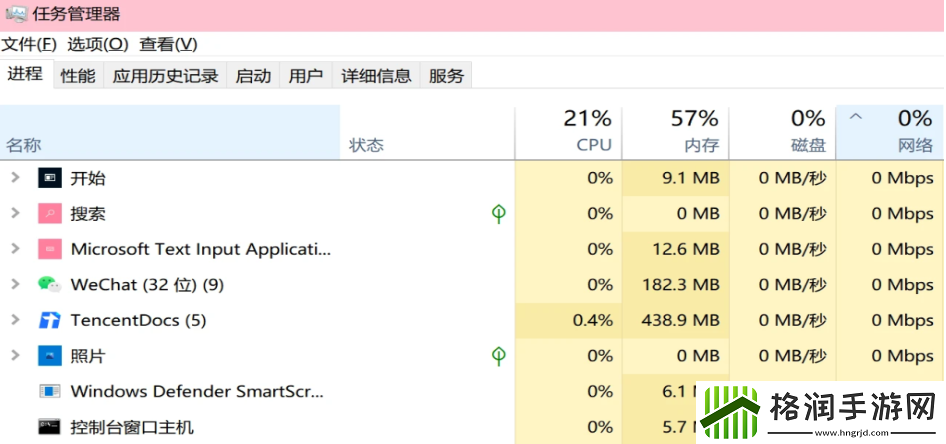
Task: Click the 照片 app icon
Action: tap(49, 356)
